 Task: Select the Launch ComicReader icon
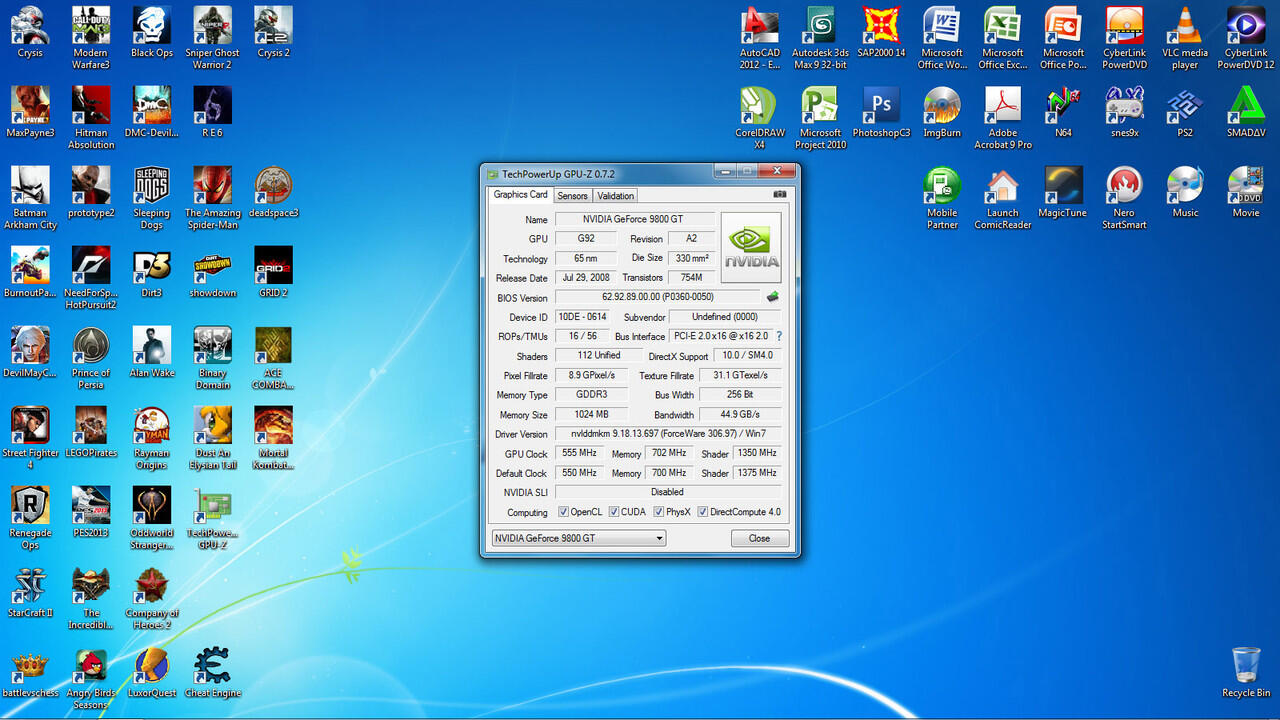[1003, 198]
